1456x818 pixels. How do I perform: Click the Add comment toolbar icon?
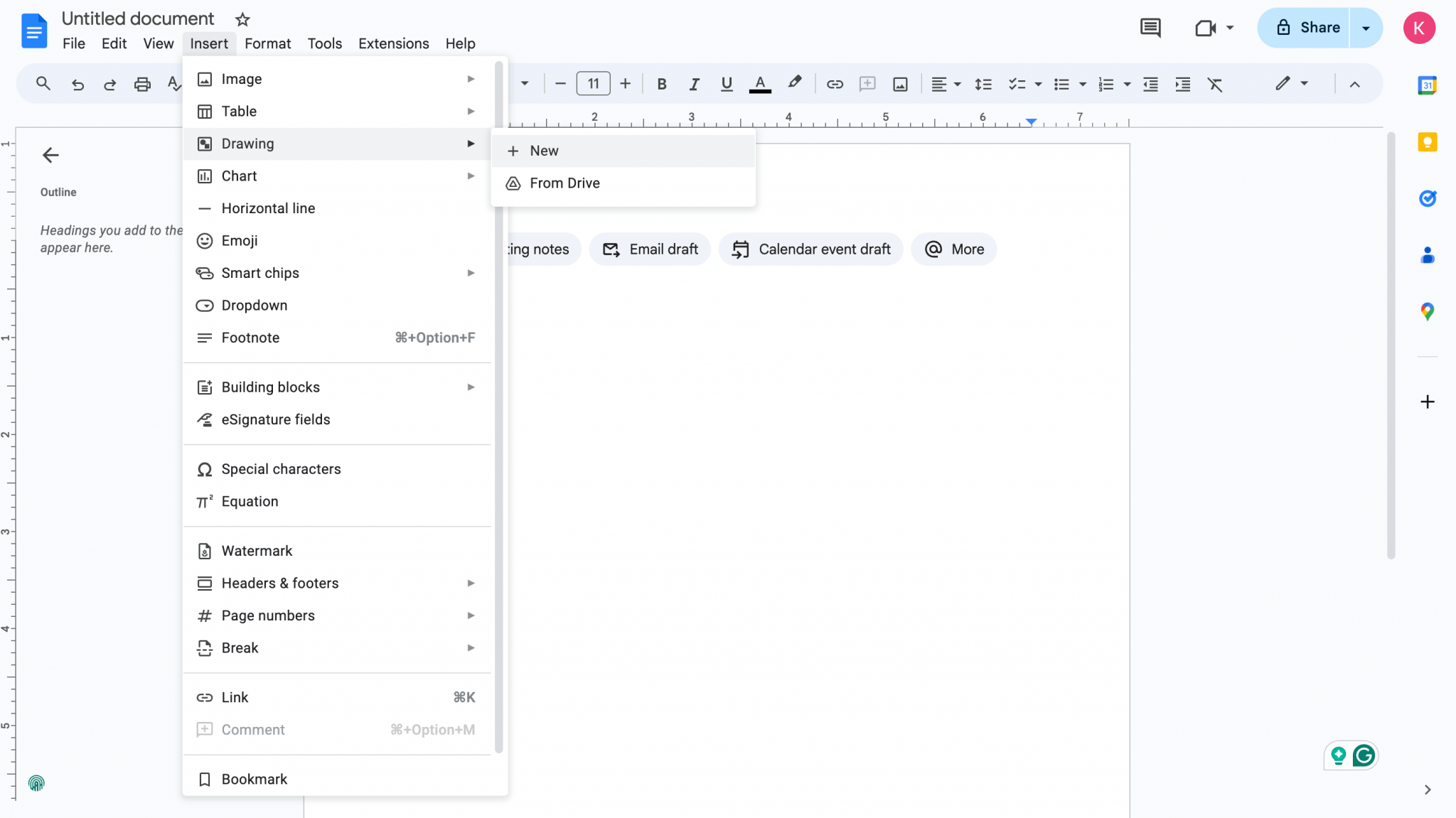(866, 83)
